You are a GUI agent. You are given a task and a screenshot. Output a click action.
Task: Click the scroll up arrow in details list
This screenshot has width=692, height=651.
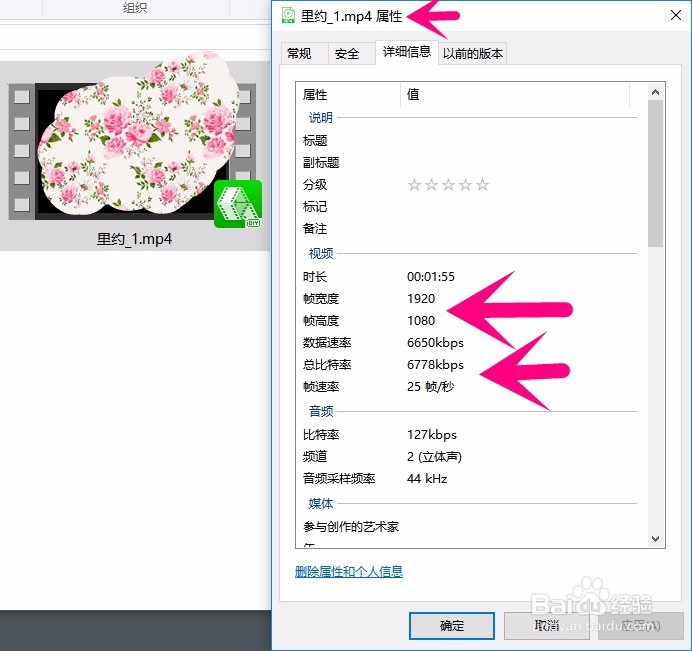point(655,92)
